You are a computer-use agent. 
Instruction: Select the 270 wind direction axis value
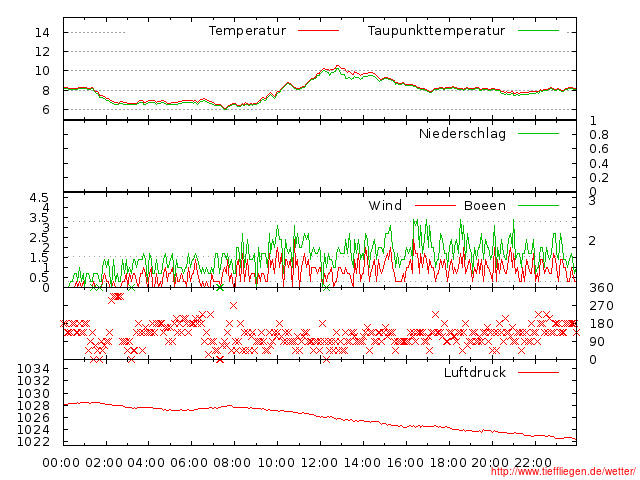click(x=601, y=306)
